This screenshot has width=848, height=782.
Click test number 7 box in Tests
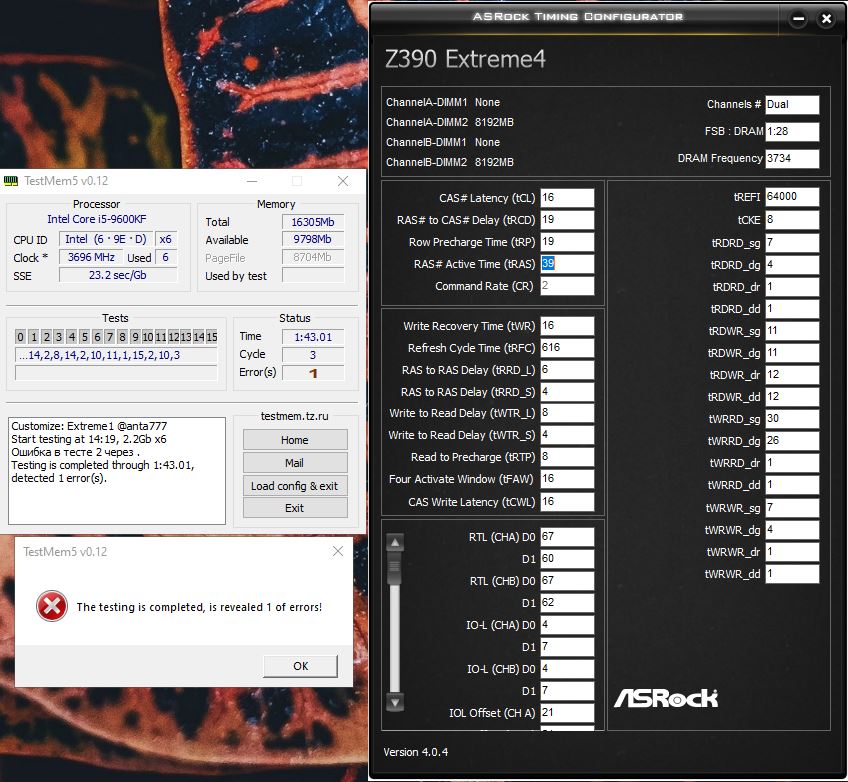tap(110, 337)
